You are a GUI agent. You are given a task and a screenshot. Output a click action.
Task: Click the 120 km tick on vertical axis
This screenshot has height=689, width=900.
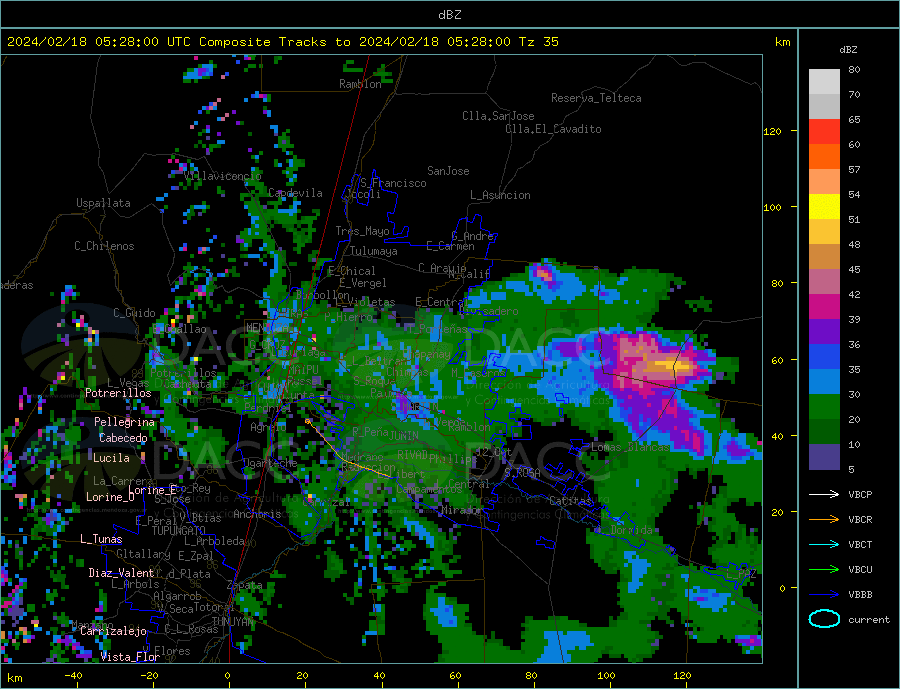[x=773, y=131]
